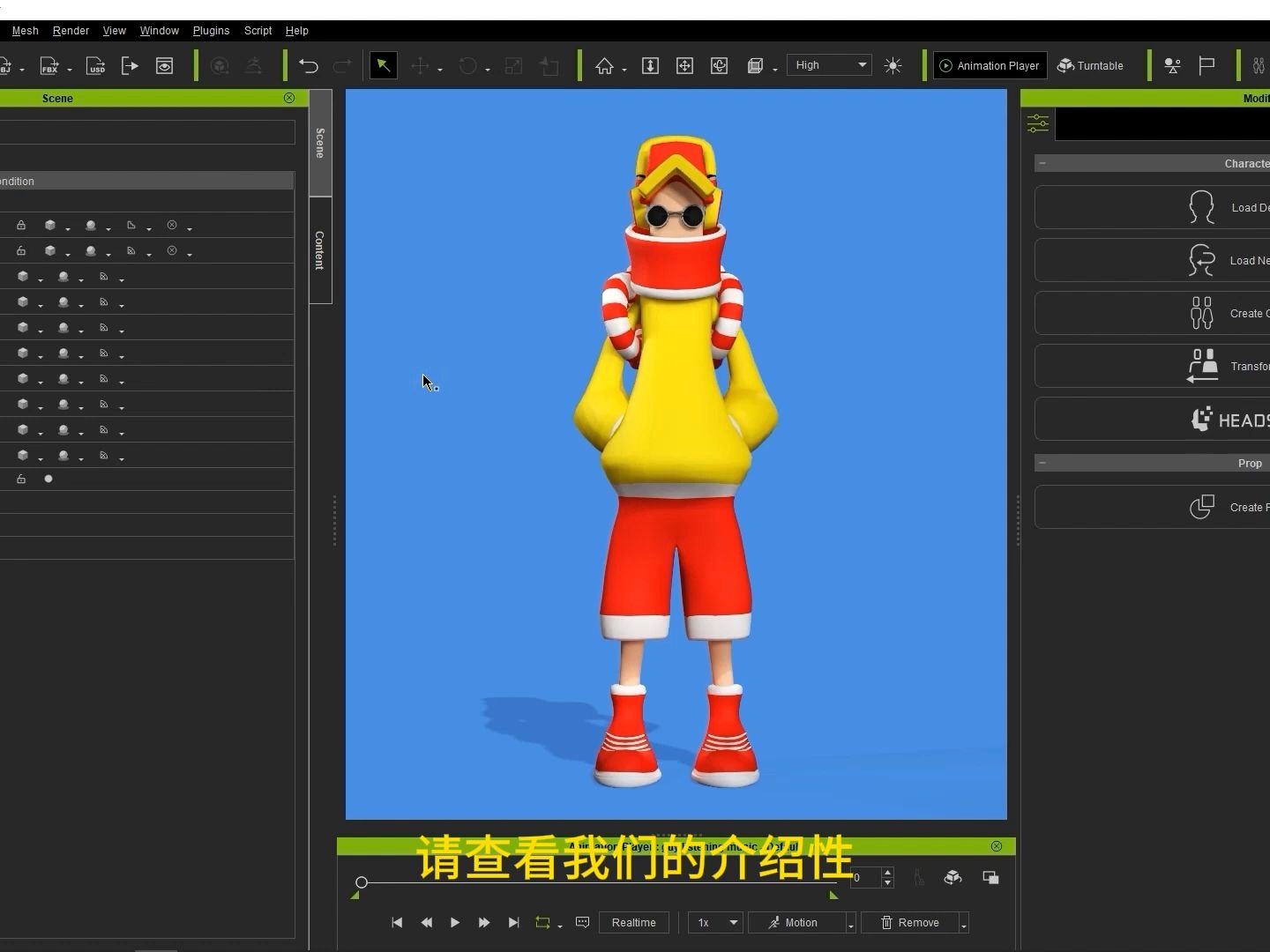Viewport: 1270px width, 952px height.
Task: Click the FBX export icon
Action: (49, 66)
